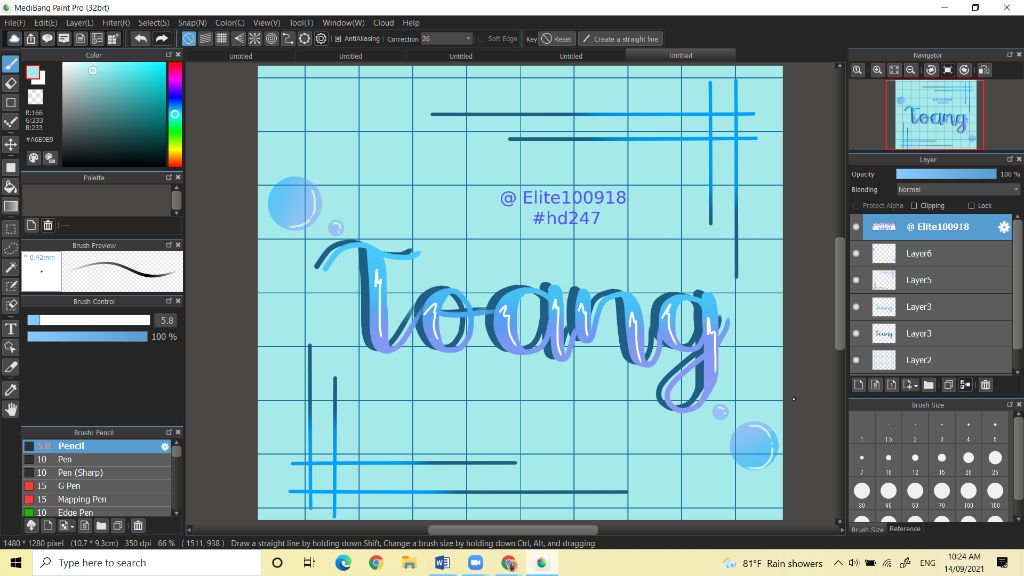Open the Window menu
1024x576 pixels.
coord(343,23)
